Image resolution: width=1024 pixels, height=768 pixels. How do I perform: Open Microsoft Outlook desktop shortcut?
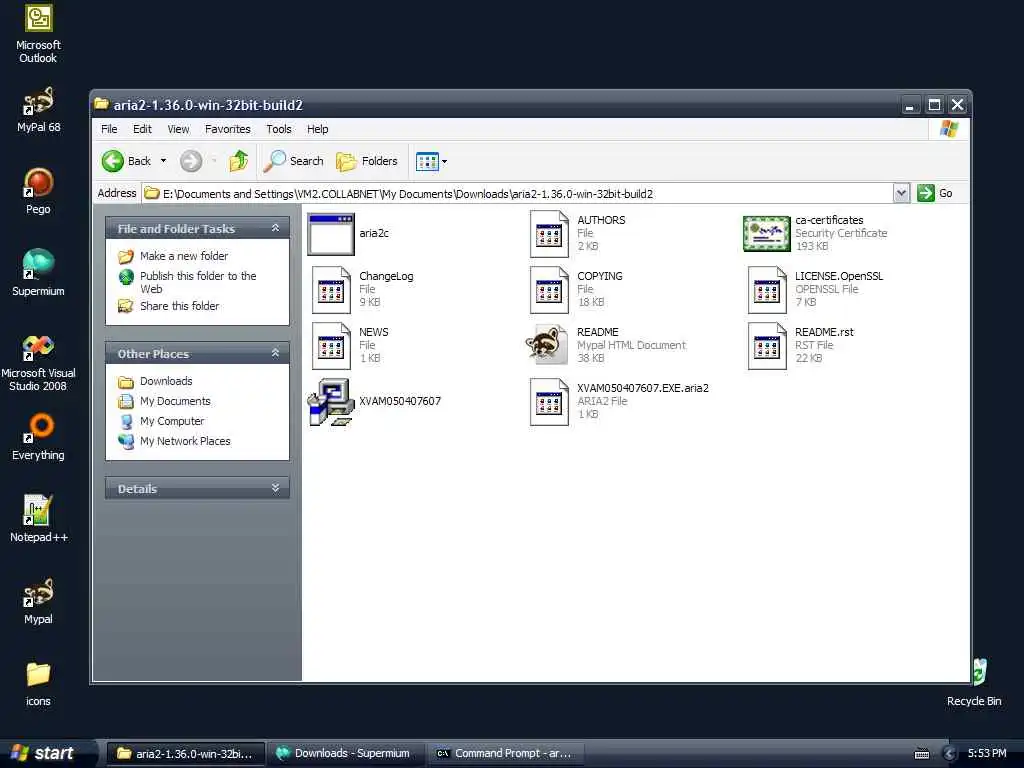tap(38, 34)
